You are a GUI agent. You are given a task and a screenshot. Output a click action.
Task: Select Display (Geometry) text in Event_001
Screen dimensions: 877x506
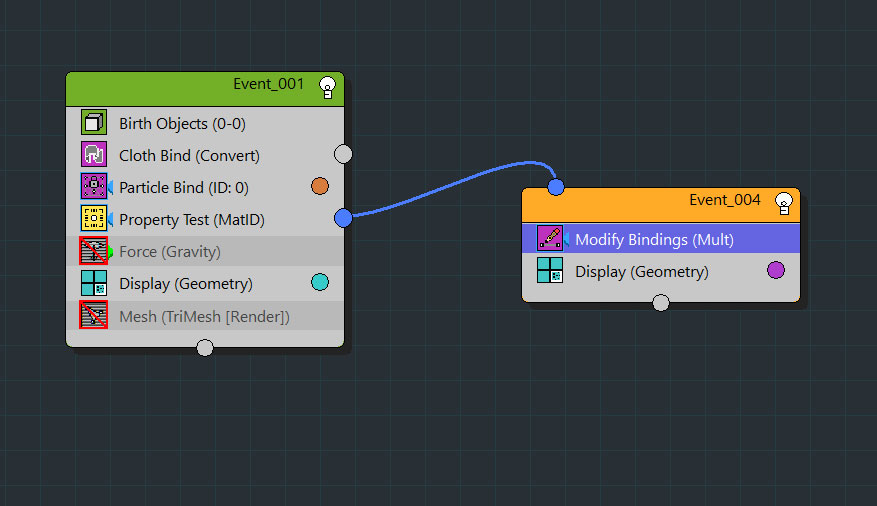click(x=186, y=284)
